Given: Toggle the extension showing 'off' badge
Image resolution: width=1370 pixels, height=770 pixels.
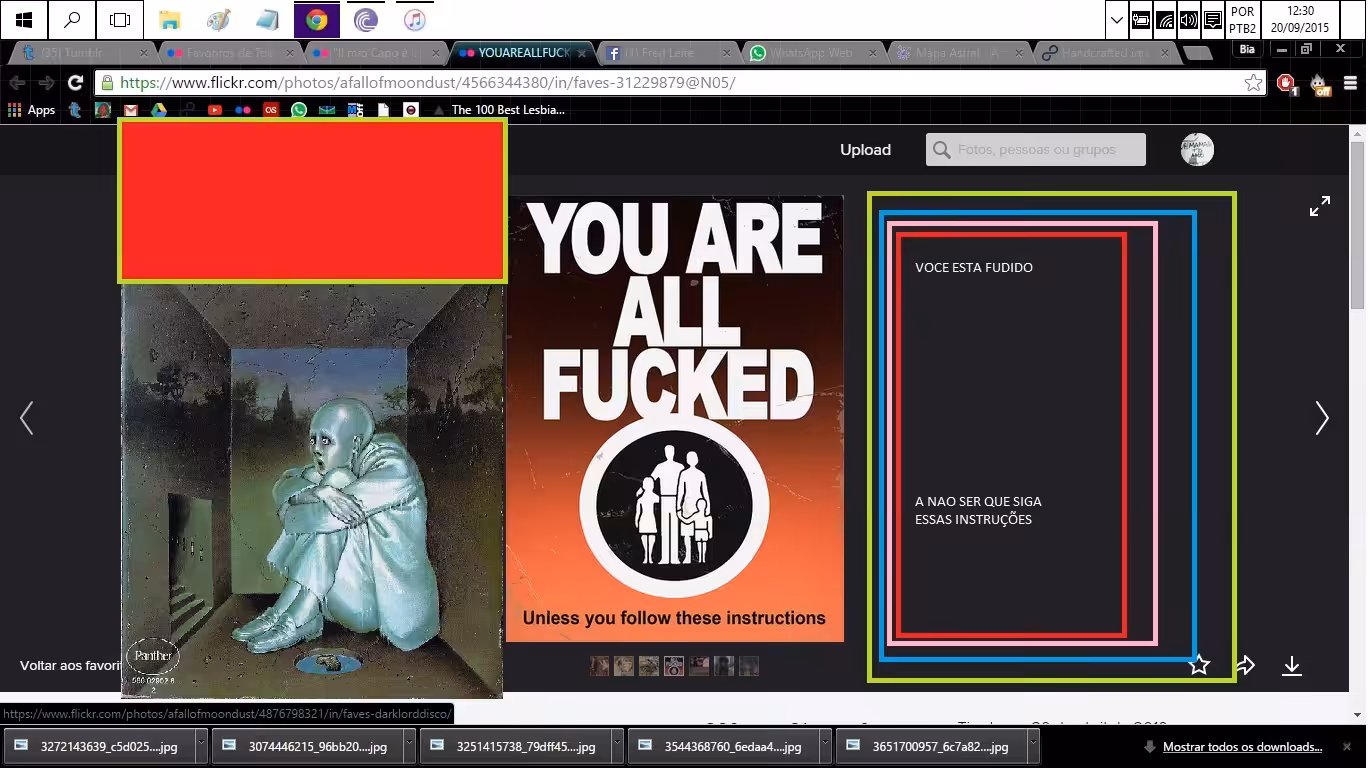Looking at the screenshot, I should tap(1320, 84).
